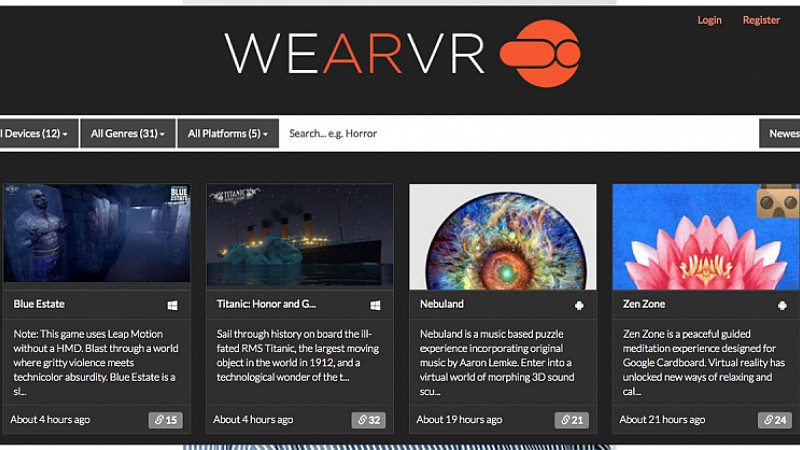The width and height of the screenshot is (800, 450).
Task: Click the Zen Zone lotus thumbnail
Action: [x=706, y=237]
